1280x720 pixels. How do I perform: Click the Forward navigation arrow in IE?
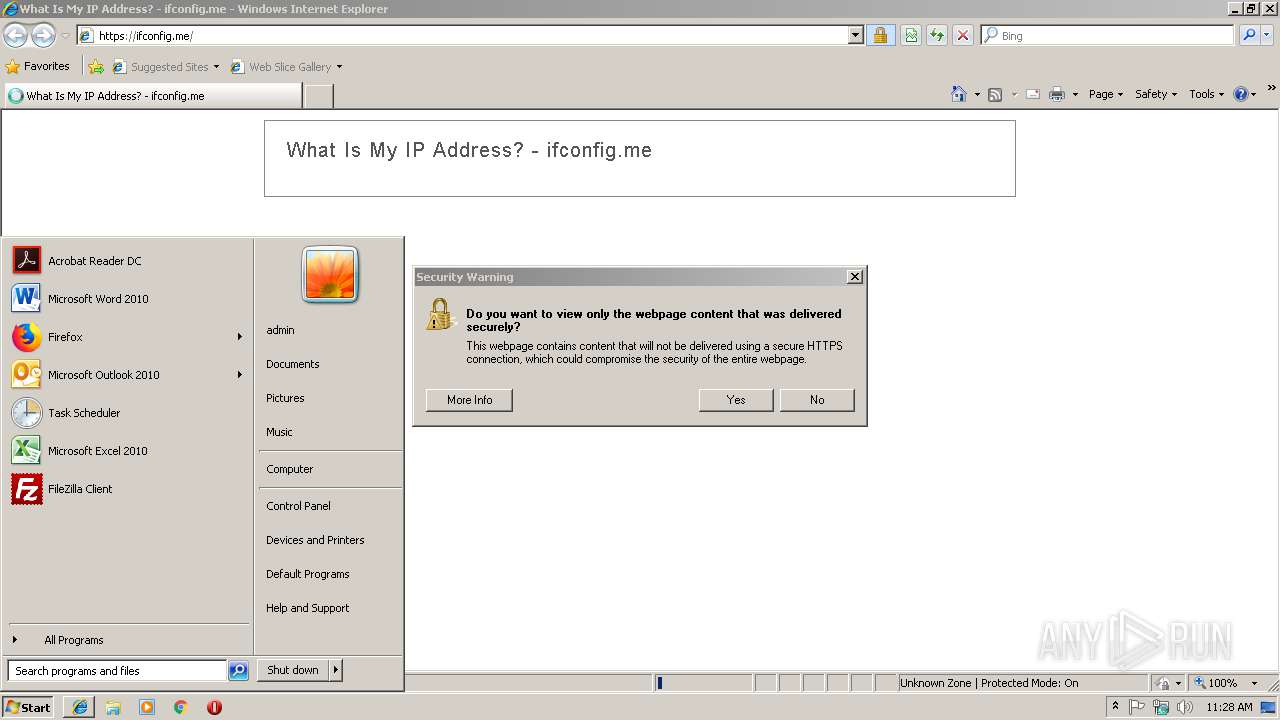[43, 35]
